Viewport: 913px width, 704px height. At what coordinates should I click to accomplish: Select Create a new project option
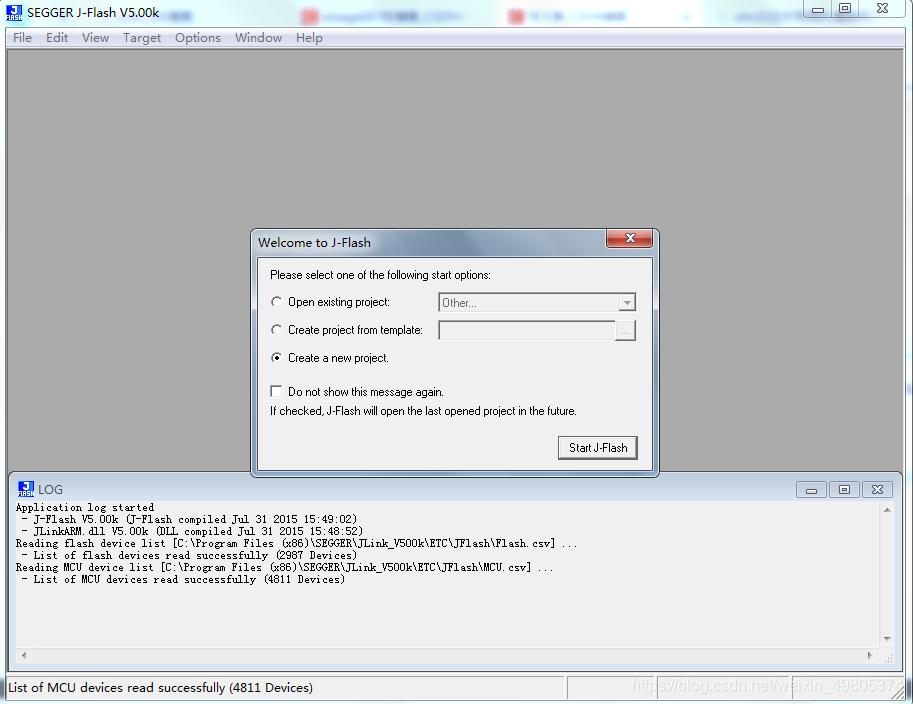pyautogui.click(x=277, y=358)
